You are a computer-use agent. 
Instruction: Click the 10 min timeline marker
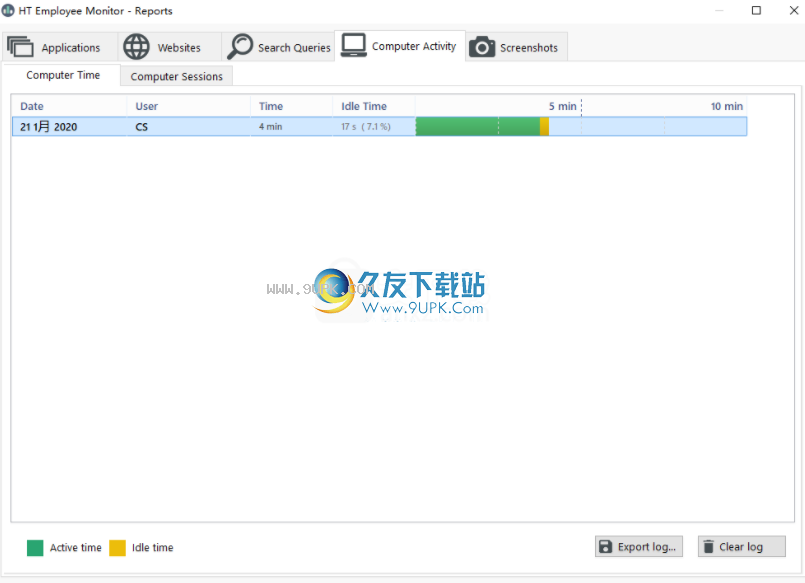(x=726, y=106)
